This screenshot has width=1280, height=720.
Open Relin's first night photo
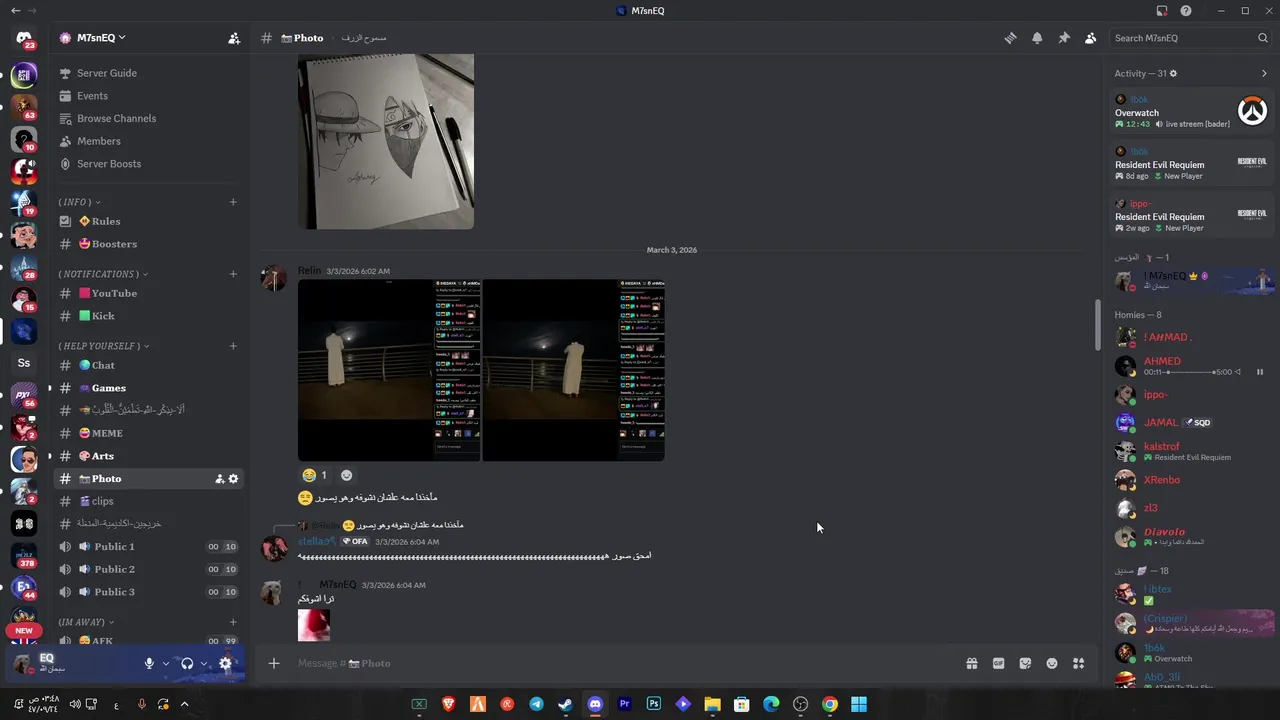pos(389,370)
